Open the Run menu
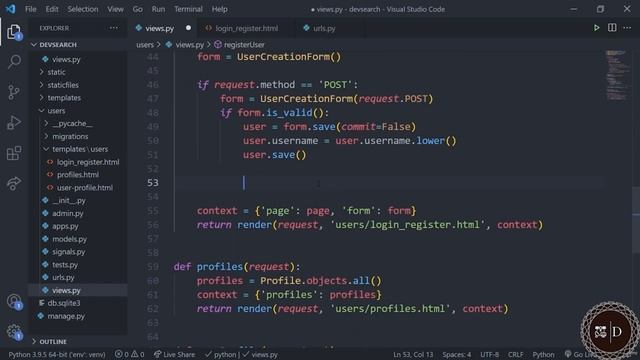640x360 pixels. (158, 9)
